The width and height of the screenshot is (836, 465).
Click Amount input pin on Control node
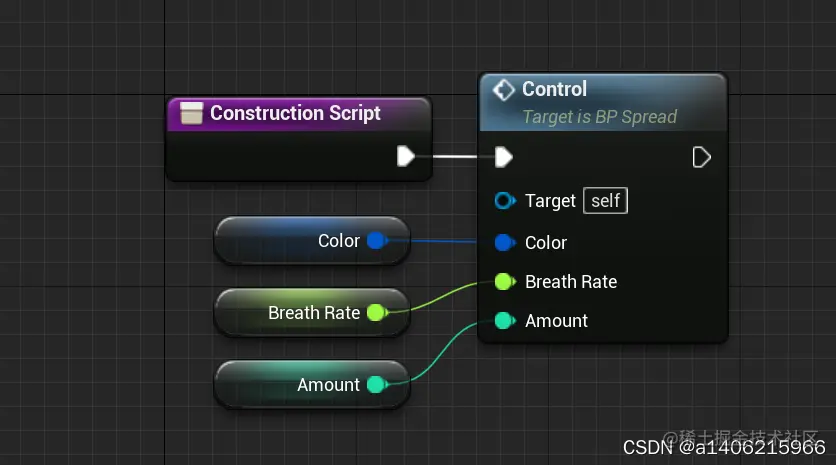pyautogui.click(x=504, y=321)
